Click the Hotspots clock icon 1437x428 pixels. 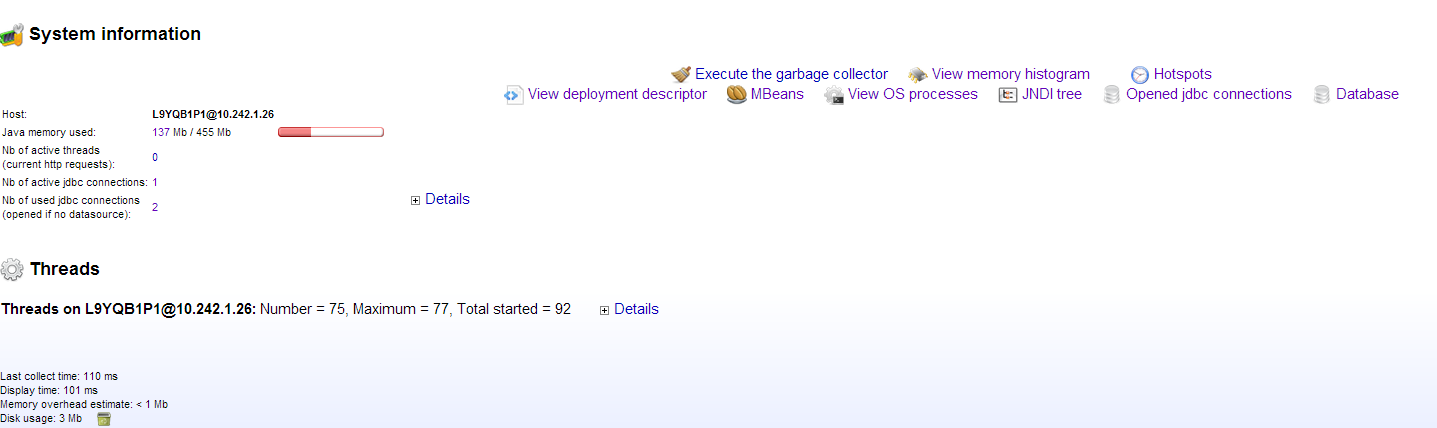click(1140, 74)
